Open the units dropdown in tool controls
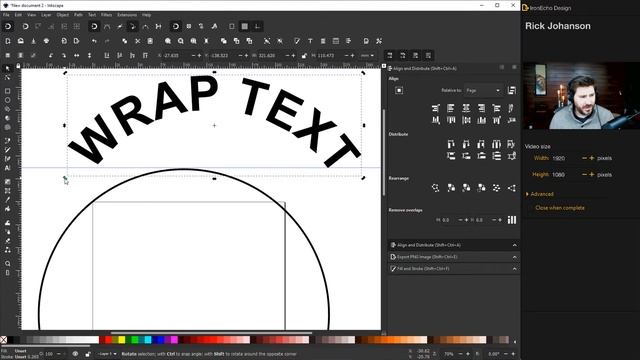Image resolution: width=640 pixels, height=360 pixels. [367, 56]
